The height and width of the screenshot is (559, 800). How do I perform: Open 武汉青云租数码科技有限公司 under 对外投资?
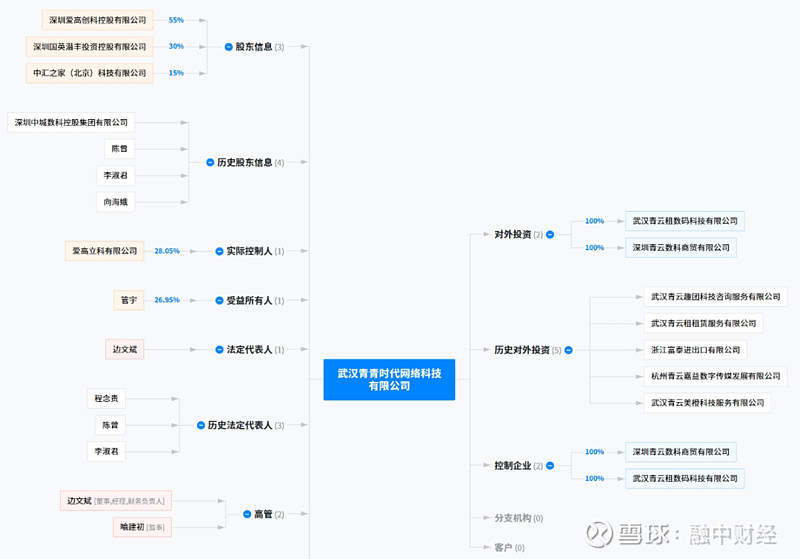[685, 221]
